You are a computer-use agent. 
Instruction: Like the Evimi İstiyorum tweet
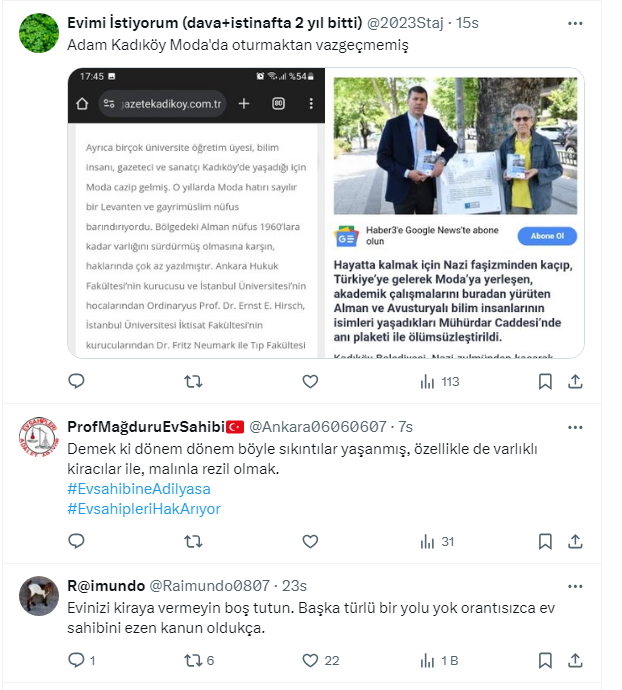click(x=310, y=381)
